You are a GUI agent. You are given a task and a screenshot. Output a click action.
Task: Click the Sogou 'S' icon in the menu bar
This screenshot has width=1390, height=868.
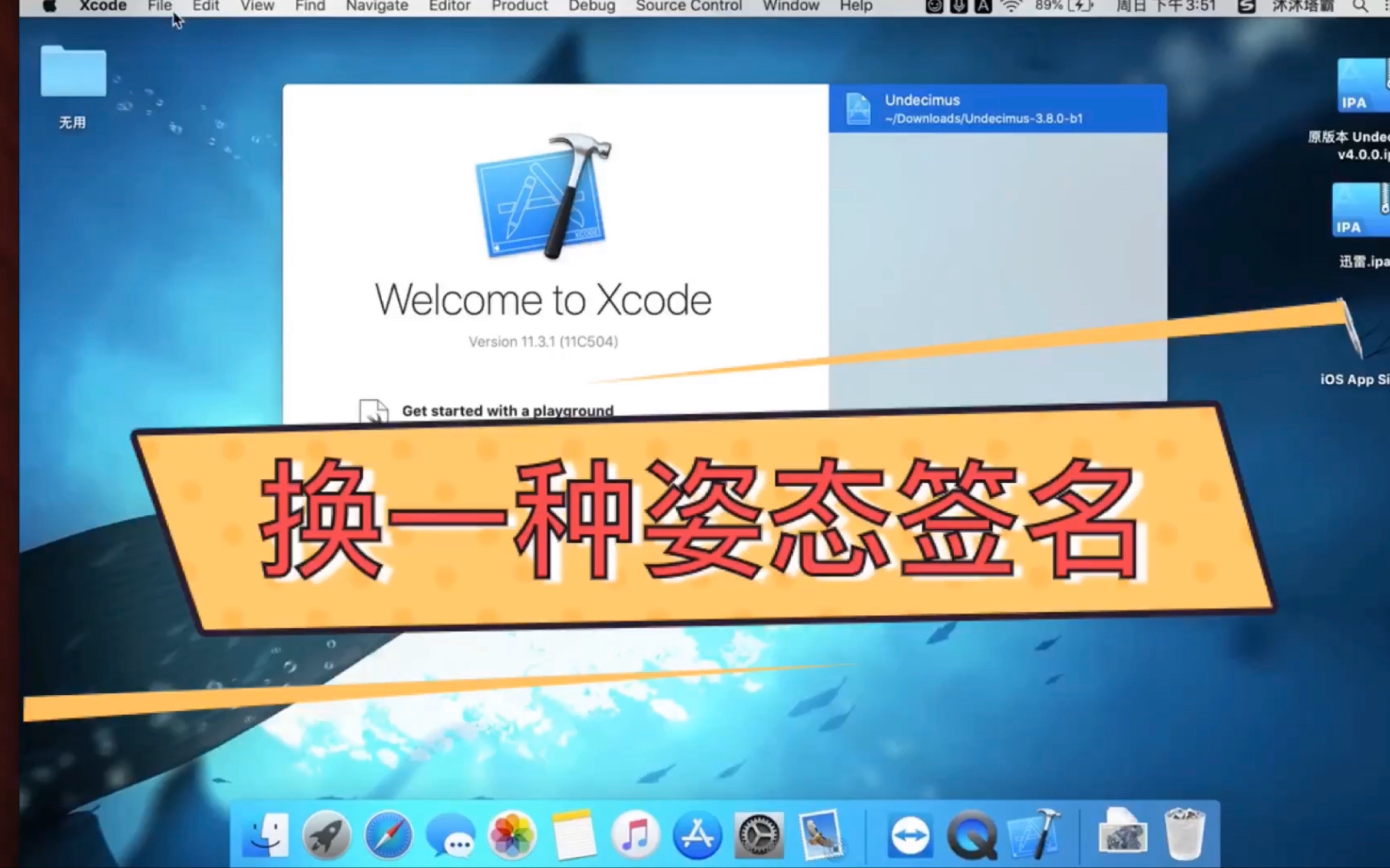pos(1246,6)
